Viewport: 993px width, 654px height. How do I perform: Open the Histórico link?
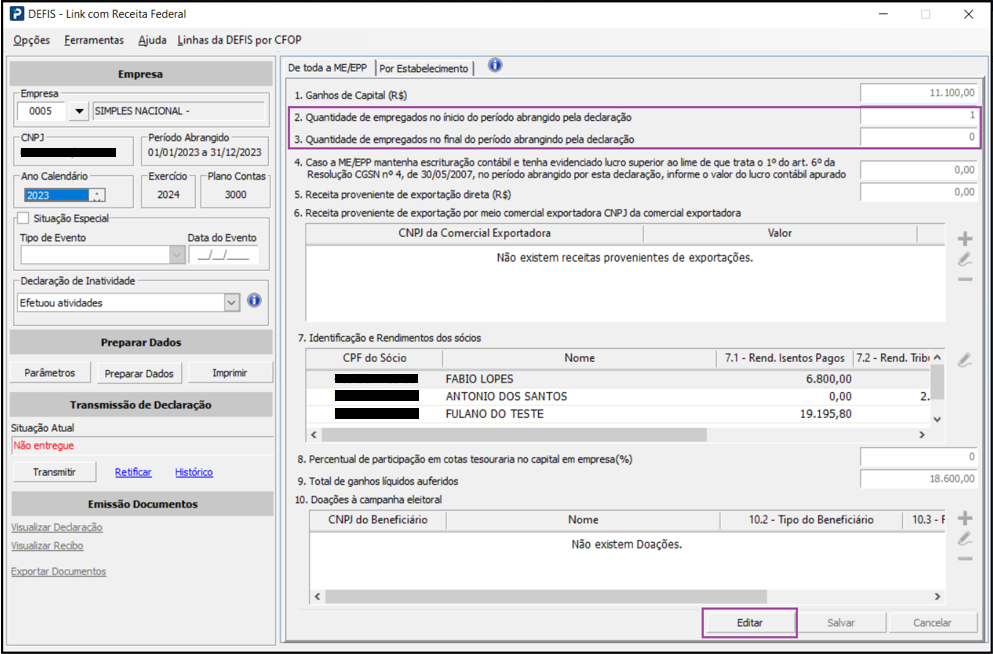coord(194,472)
